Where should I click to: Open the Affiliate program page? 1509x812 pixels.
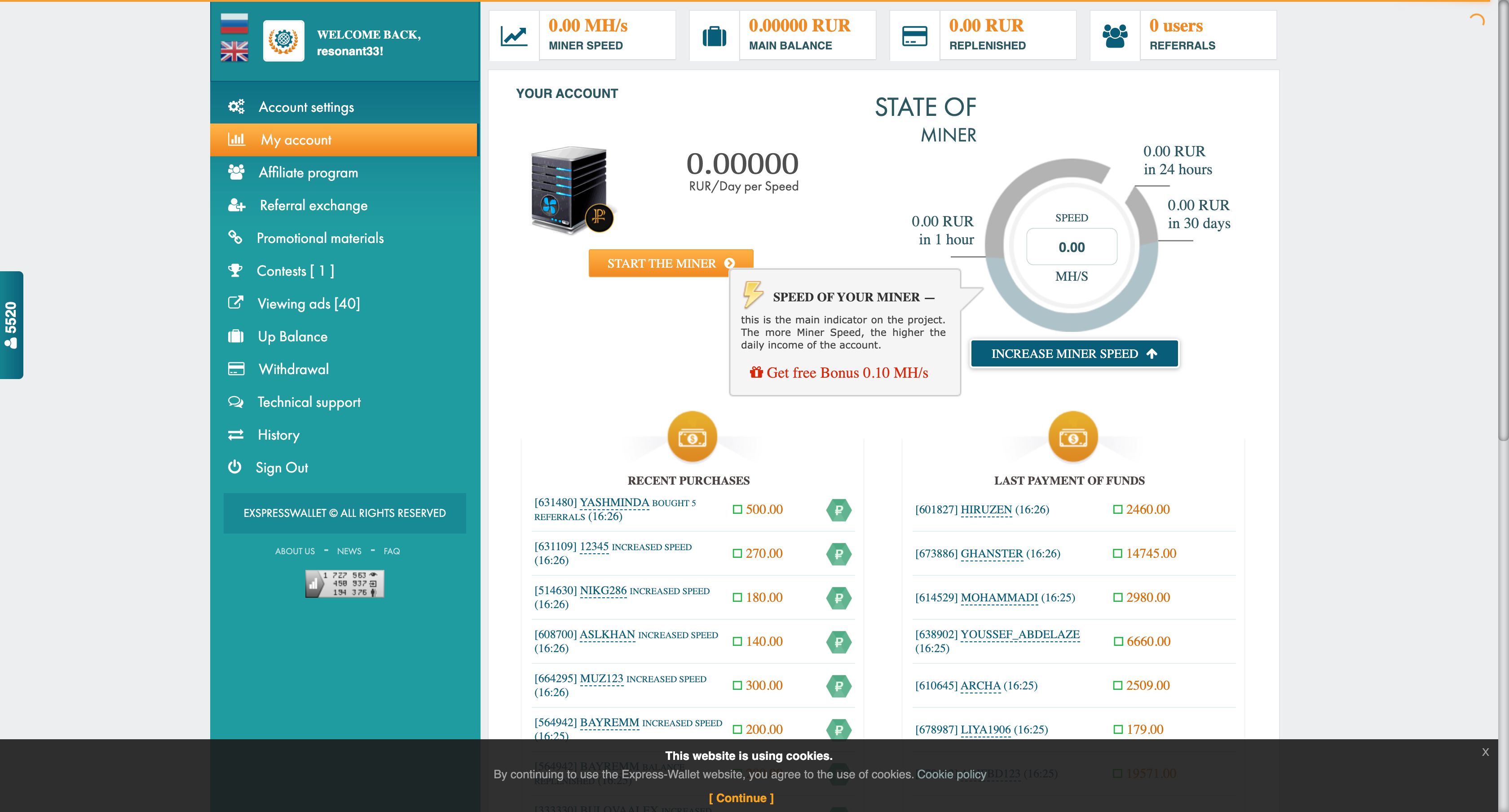(308, 173)
